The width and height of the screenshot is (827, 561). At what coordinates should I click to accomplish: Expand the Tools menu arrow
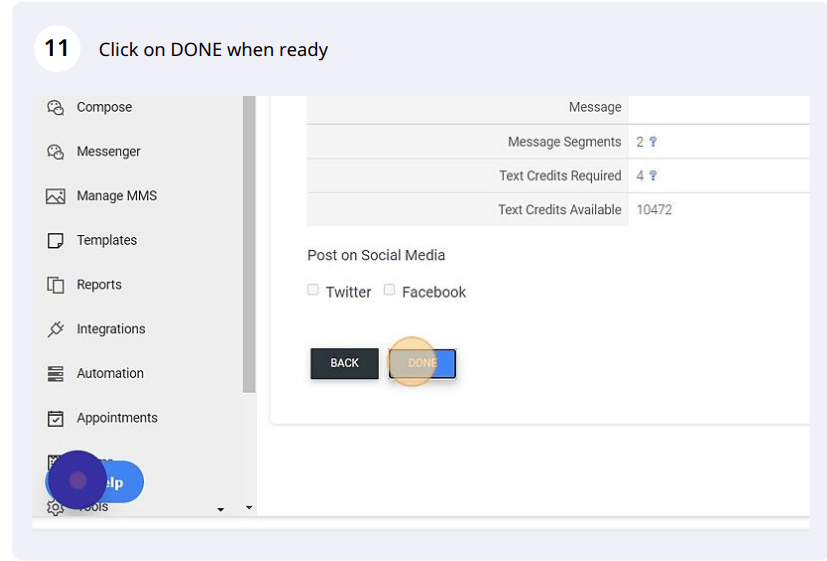(x=220, y=509)
